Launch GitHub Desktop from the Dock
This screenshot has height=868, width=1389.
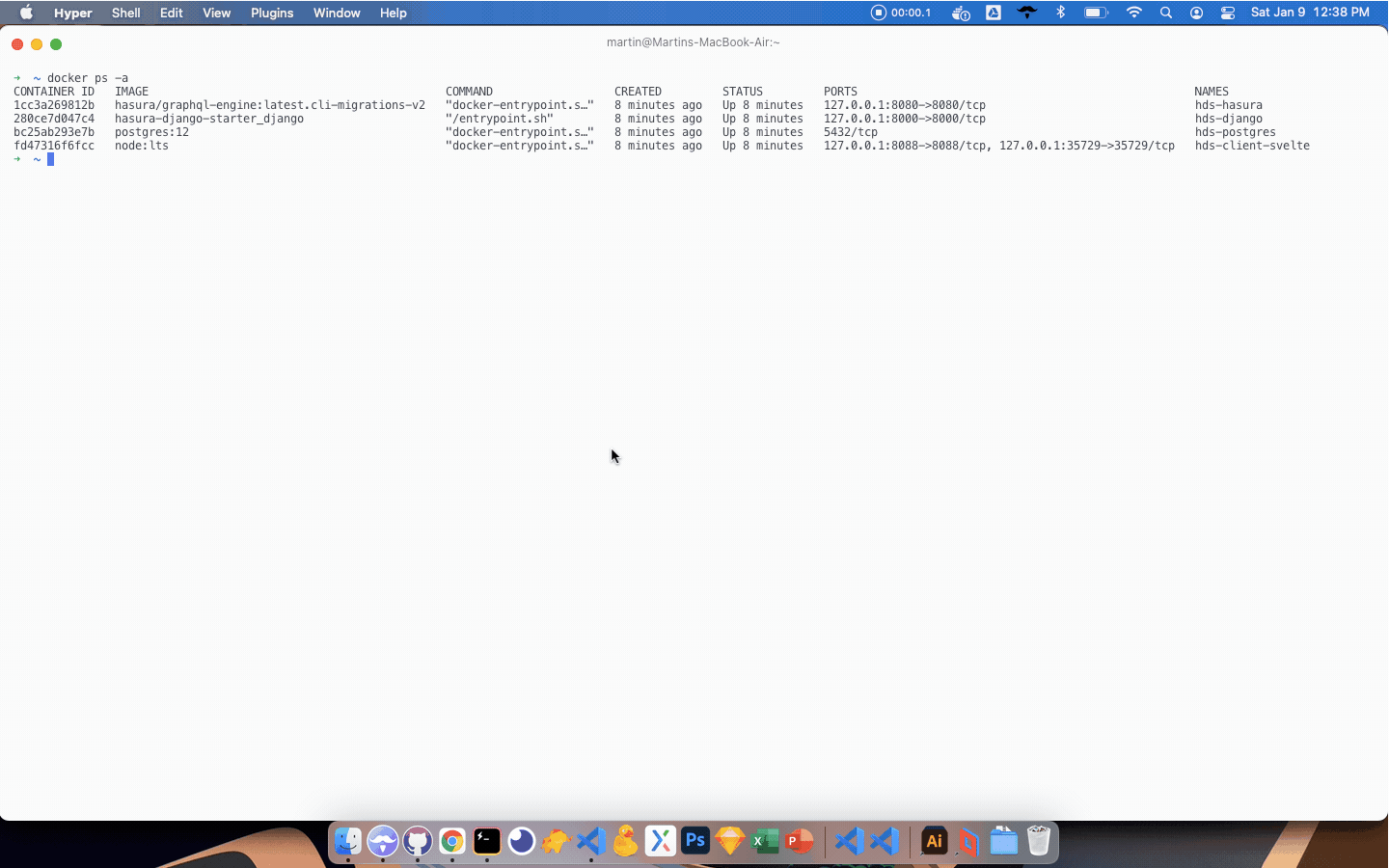pyautogui.click(x=418, y=841)
